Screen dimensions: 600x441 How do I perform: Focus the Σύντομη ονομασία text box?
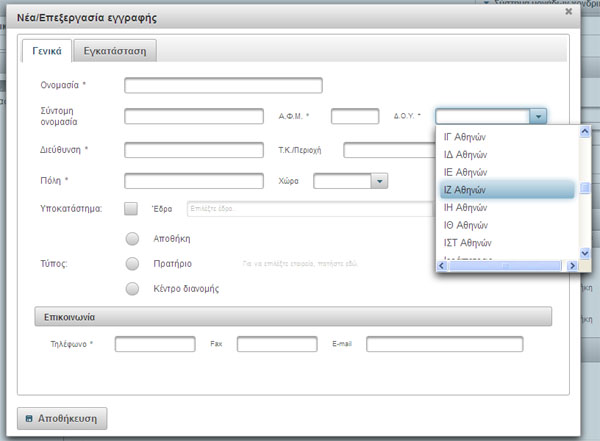pyautogui.click(x=194, y=116)
